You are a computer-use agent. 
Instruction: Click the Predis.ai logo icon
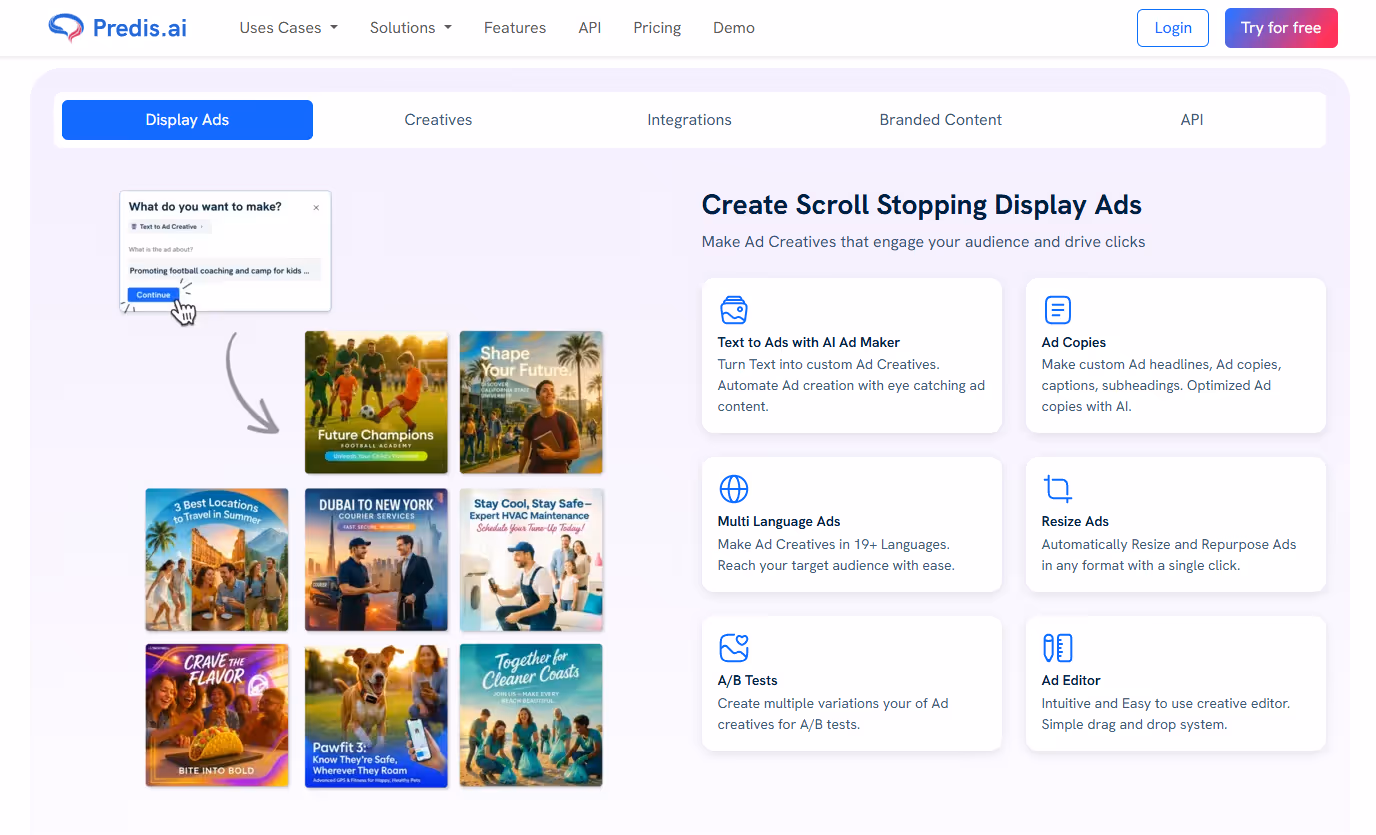(x=66, y=28)
